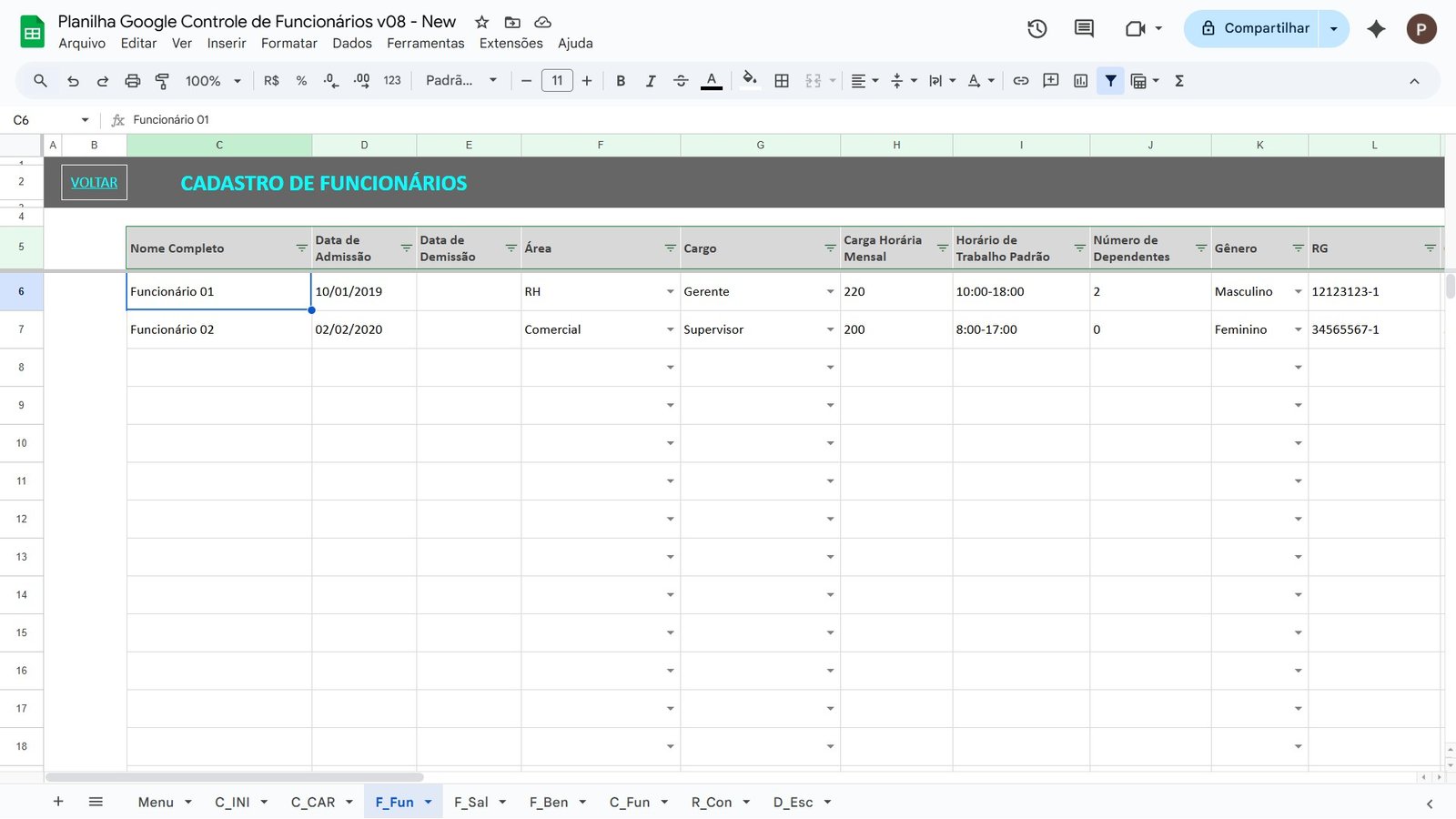Open the font size menu
Image resolution: width=1456 pixels, height=819 pixels.
point(557,80)
